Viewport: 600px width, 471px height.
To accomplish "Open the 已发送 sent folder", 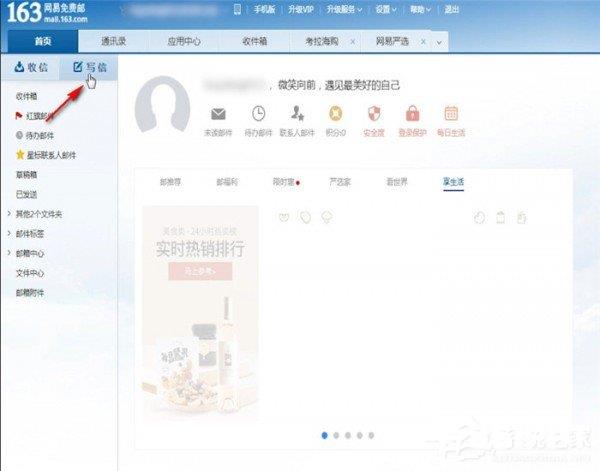I will click(26, 194).
